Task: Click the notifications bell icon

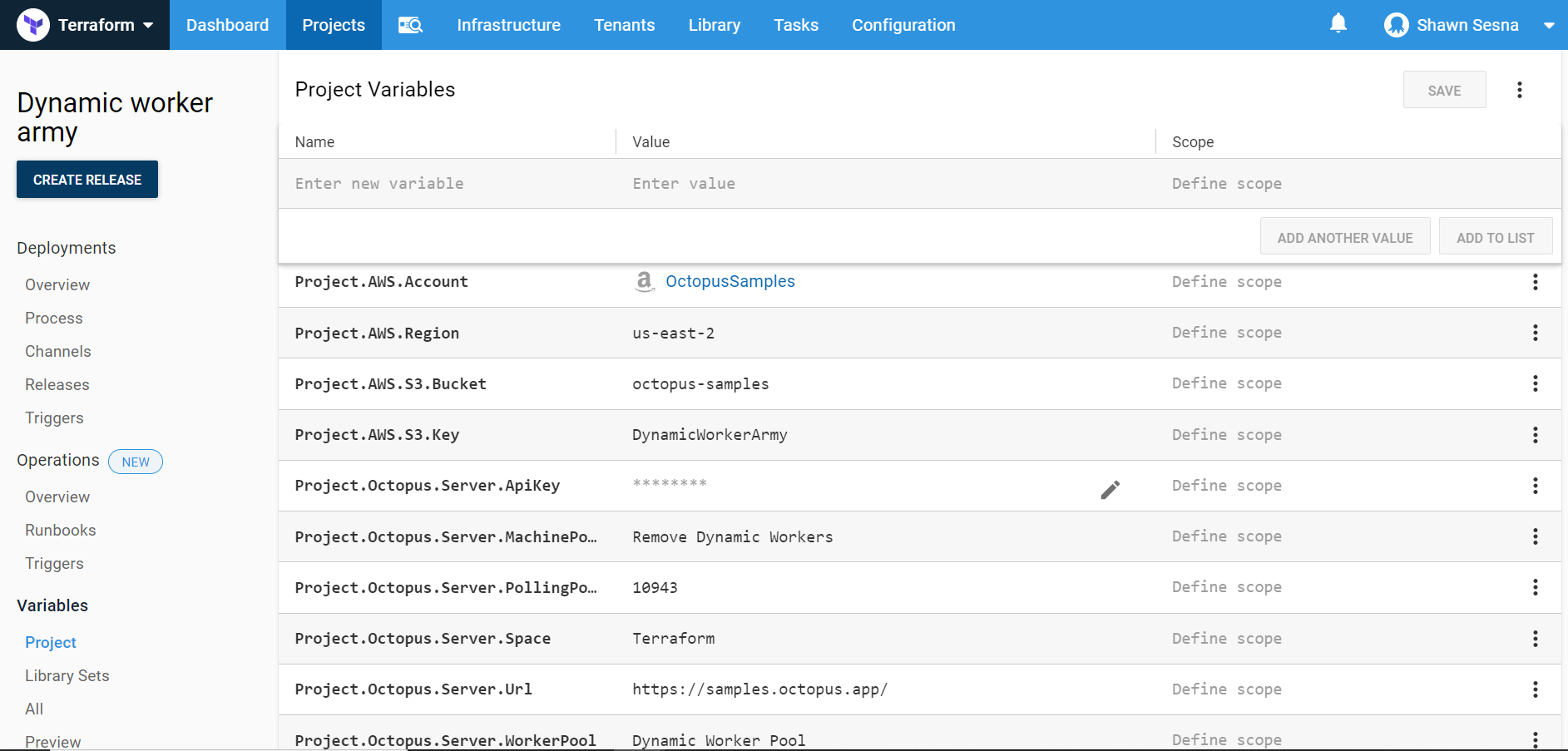Action: coord(1338,24)
